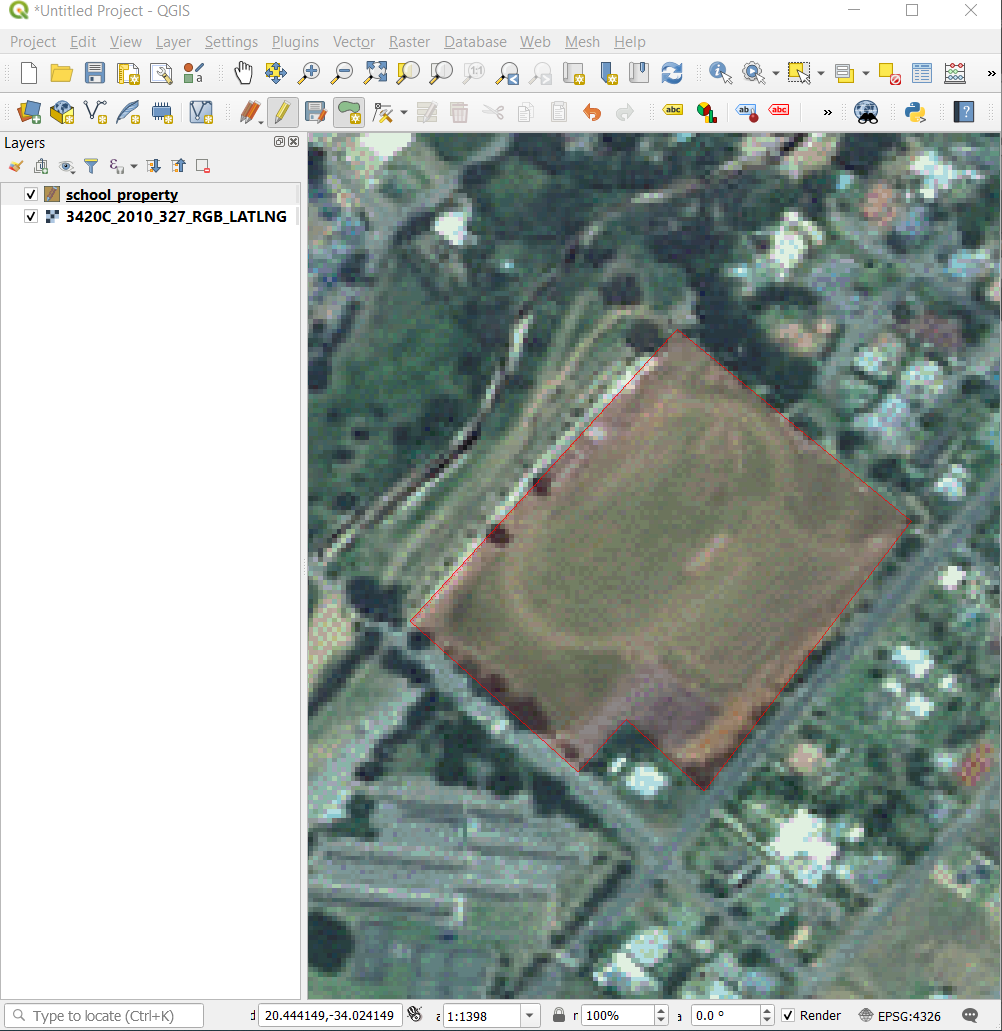Screen dimensions: 1002x1031
Task: Open the Manage Map Themes dropdown
Action: coord(66,166)
